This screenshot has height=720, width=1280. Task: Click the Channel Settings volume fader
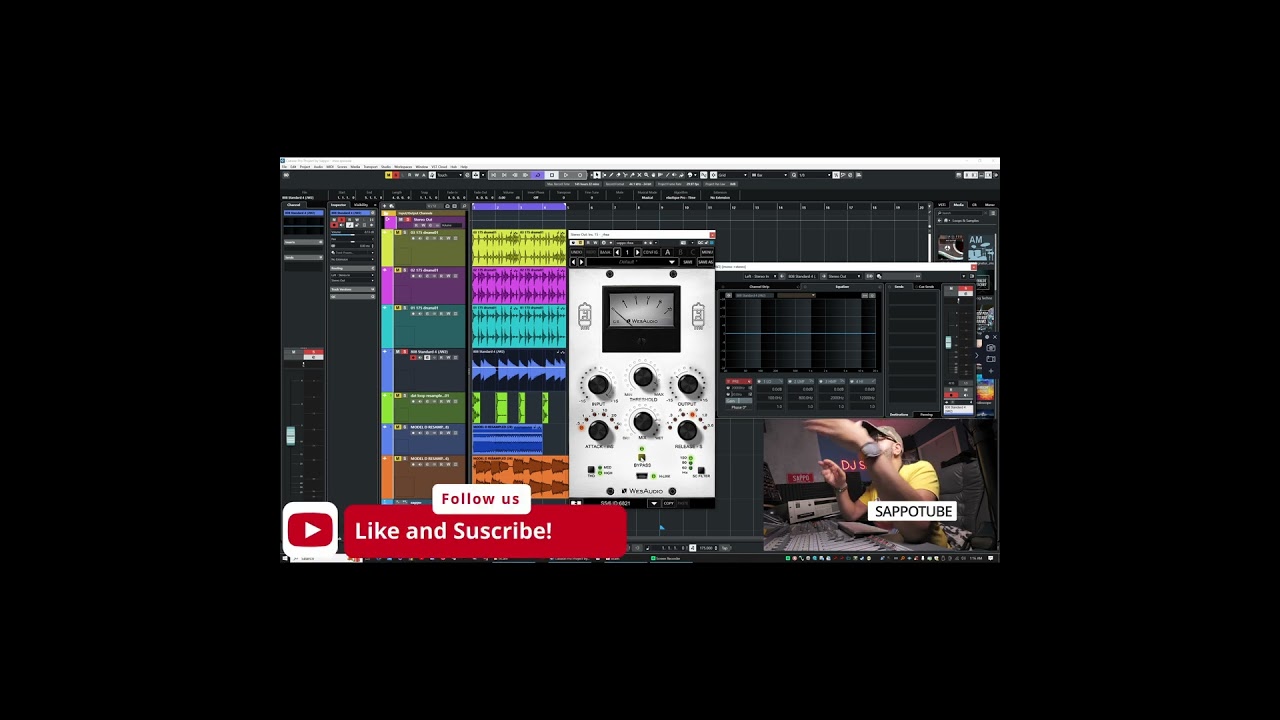tap(949, 343)
